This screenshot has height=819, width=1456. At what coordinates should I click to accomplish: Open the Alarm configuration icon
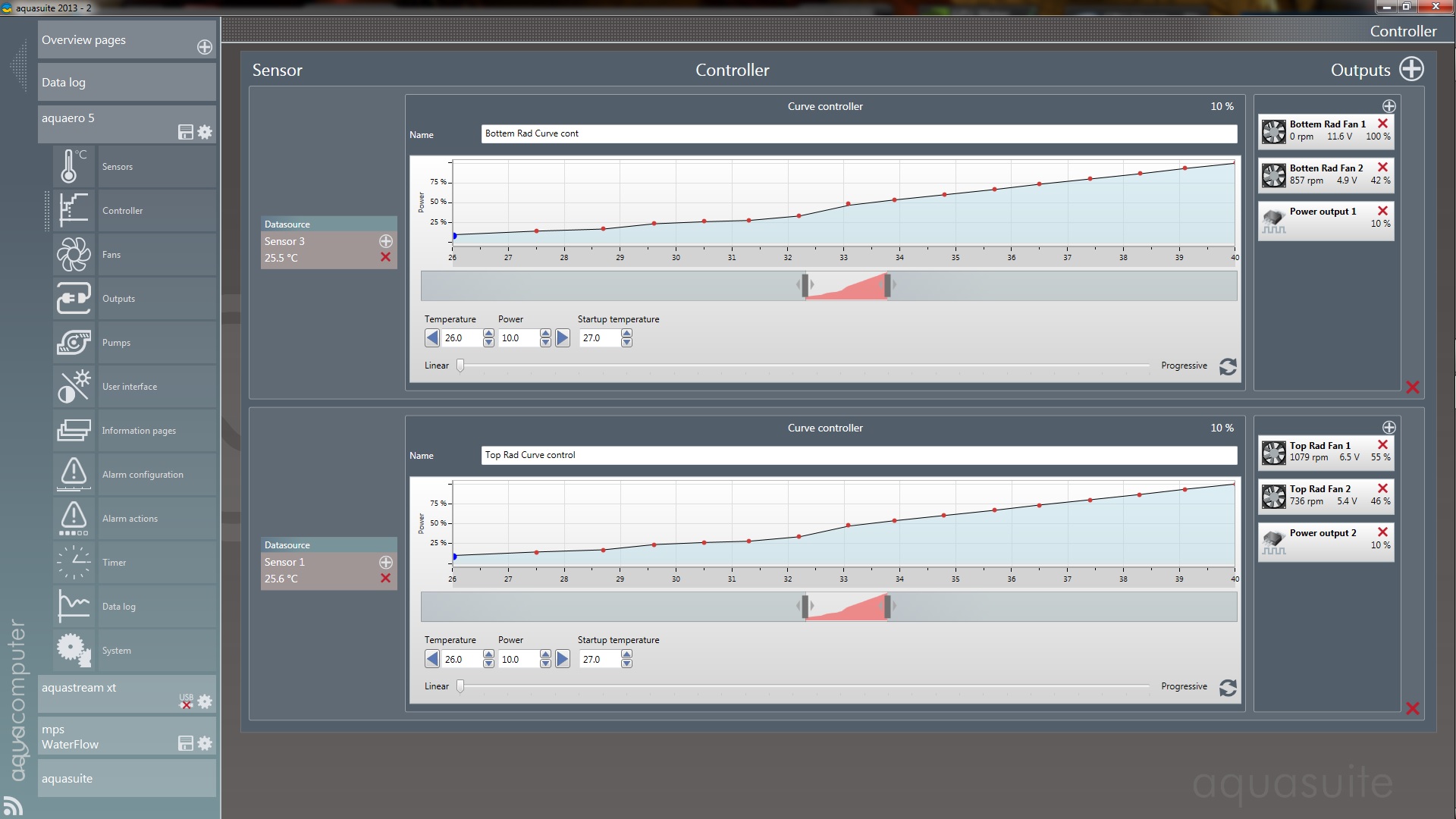(x=73, y=474)
